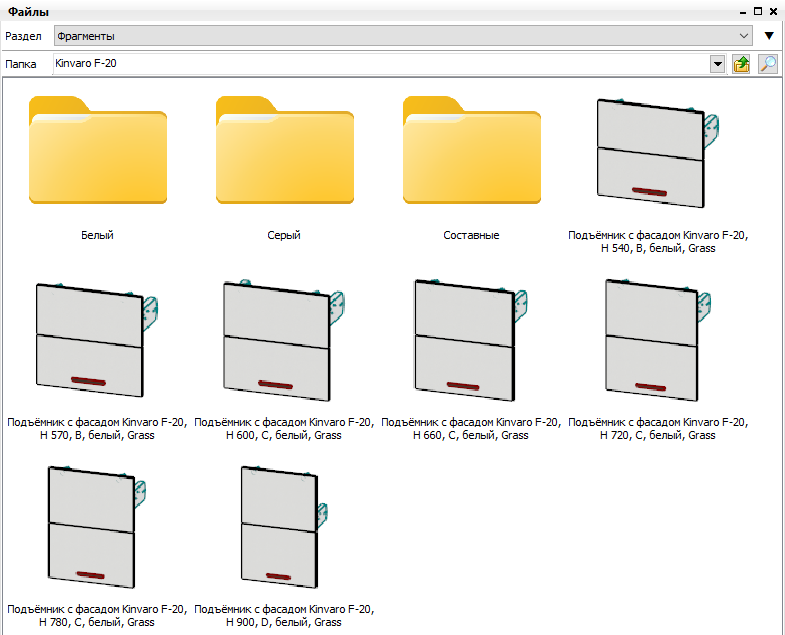Open the search magnifier tool

[767, 64]
